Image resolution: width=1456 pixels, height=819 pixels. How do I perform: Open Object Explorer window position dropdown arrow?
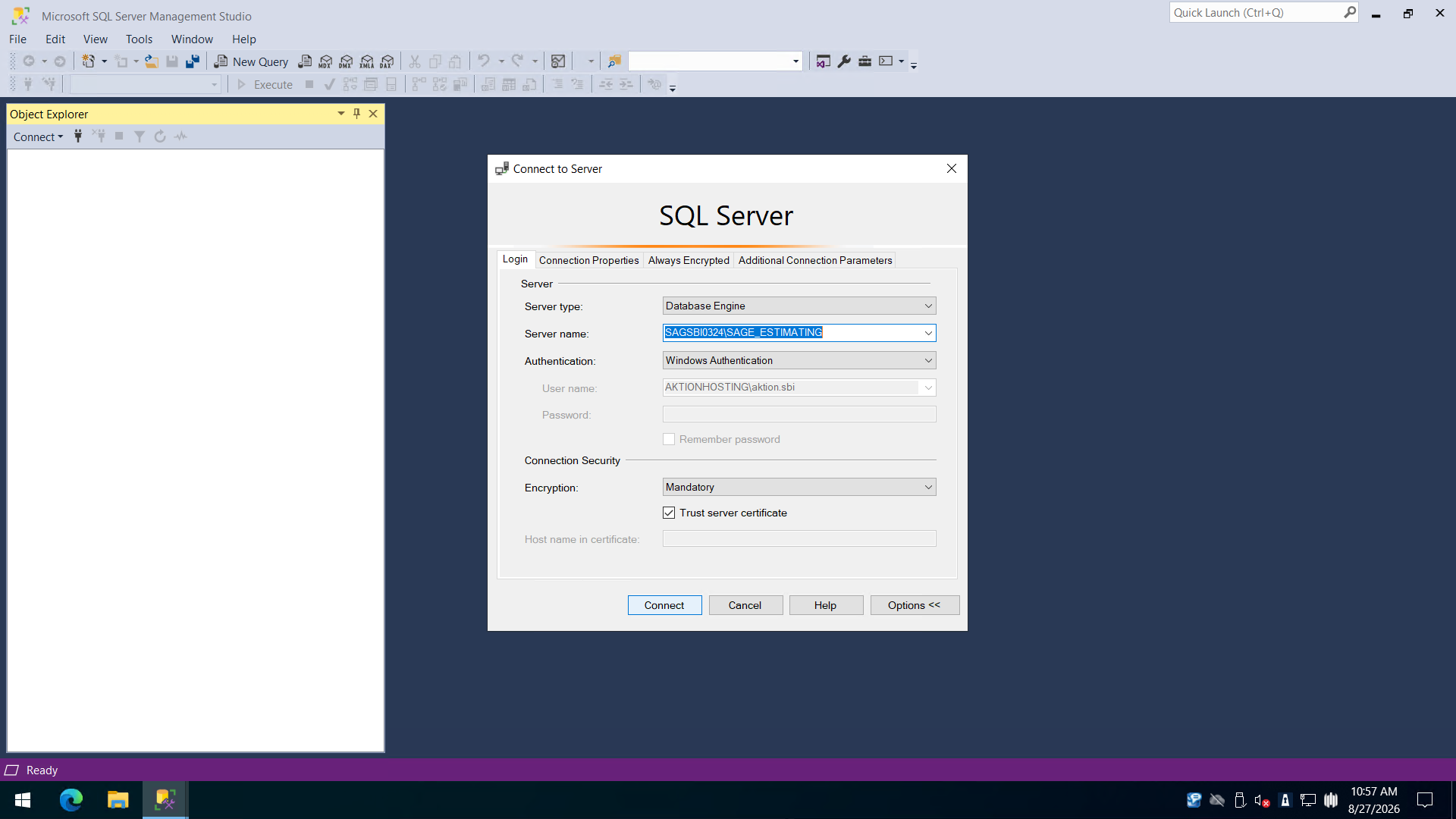(x=341, y=114)
